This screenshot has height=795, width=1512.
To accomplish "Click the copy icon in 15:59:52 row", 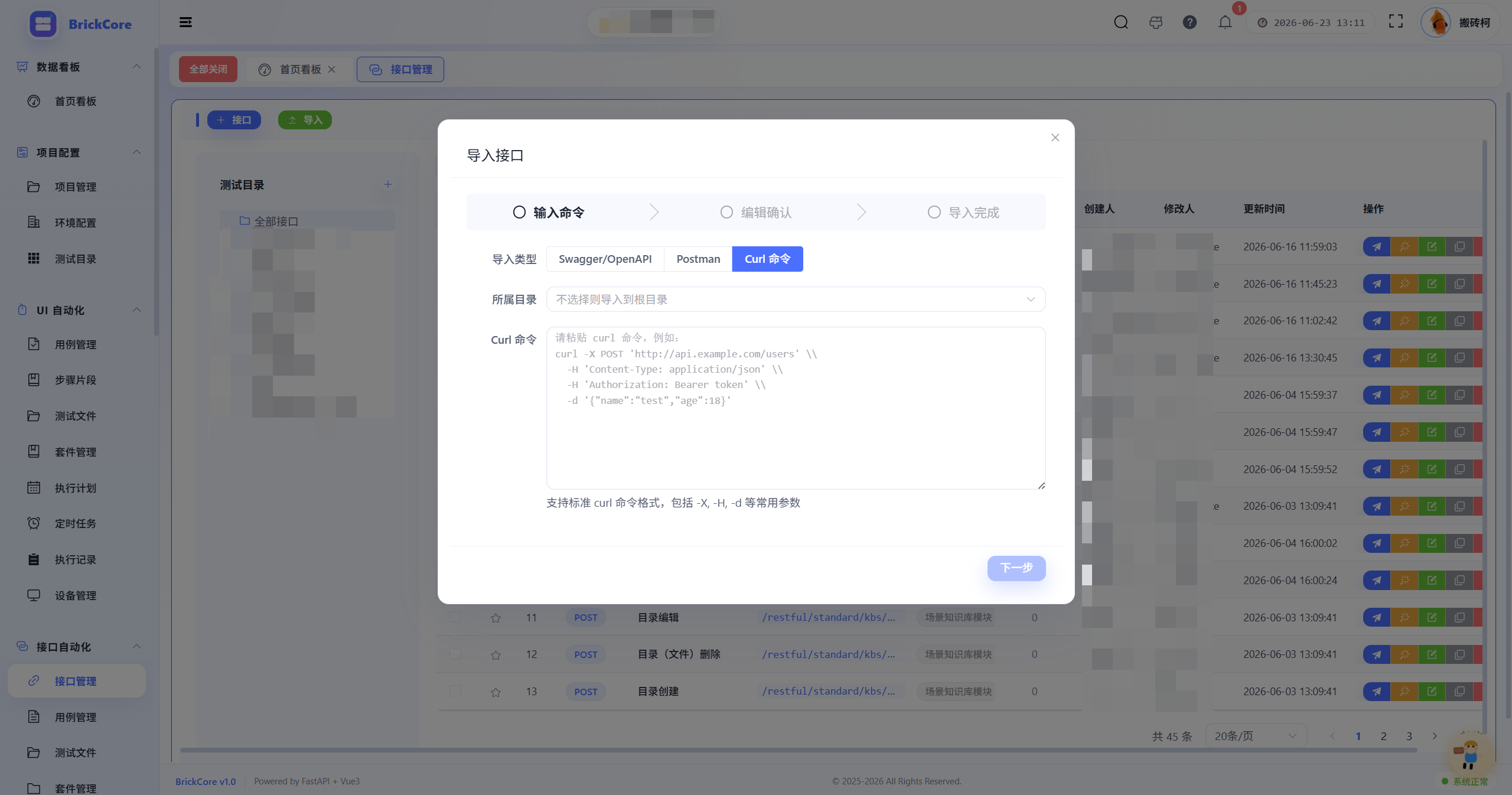I will tap(1459, 470).
